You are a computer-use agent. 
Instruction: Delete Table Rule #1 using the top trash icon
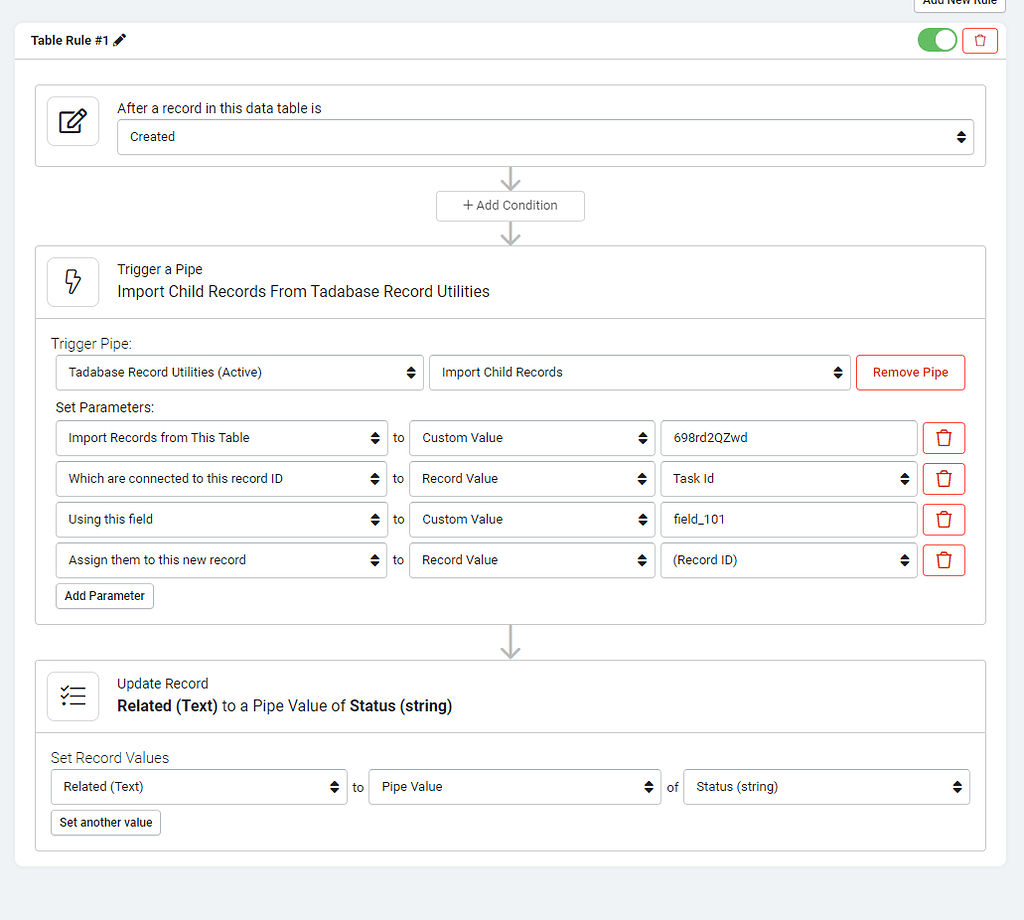click(x=979, y=40)
